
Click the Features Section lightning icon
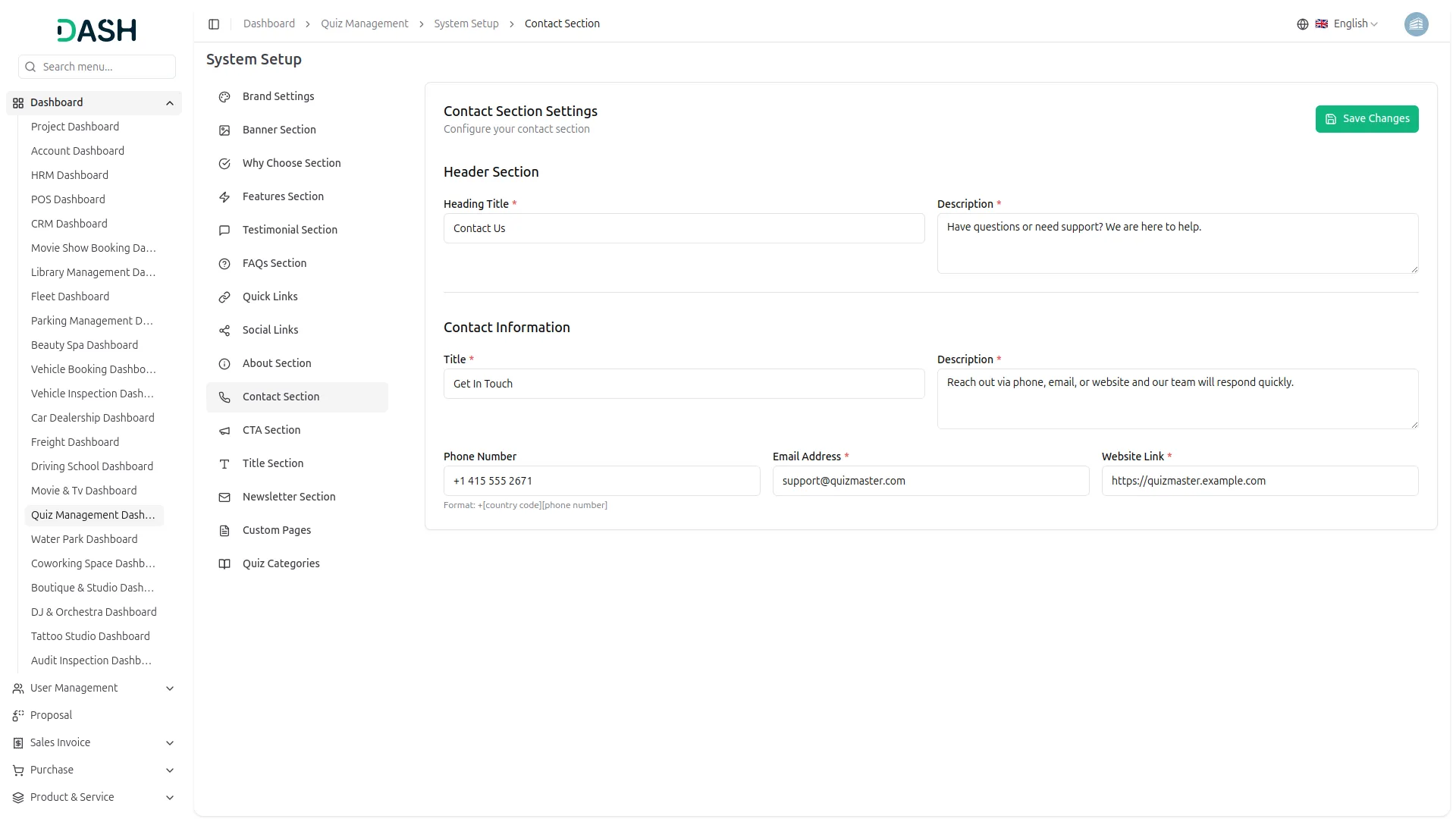pyautogui.click(x=224, y=197)
